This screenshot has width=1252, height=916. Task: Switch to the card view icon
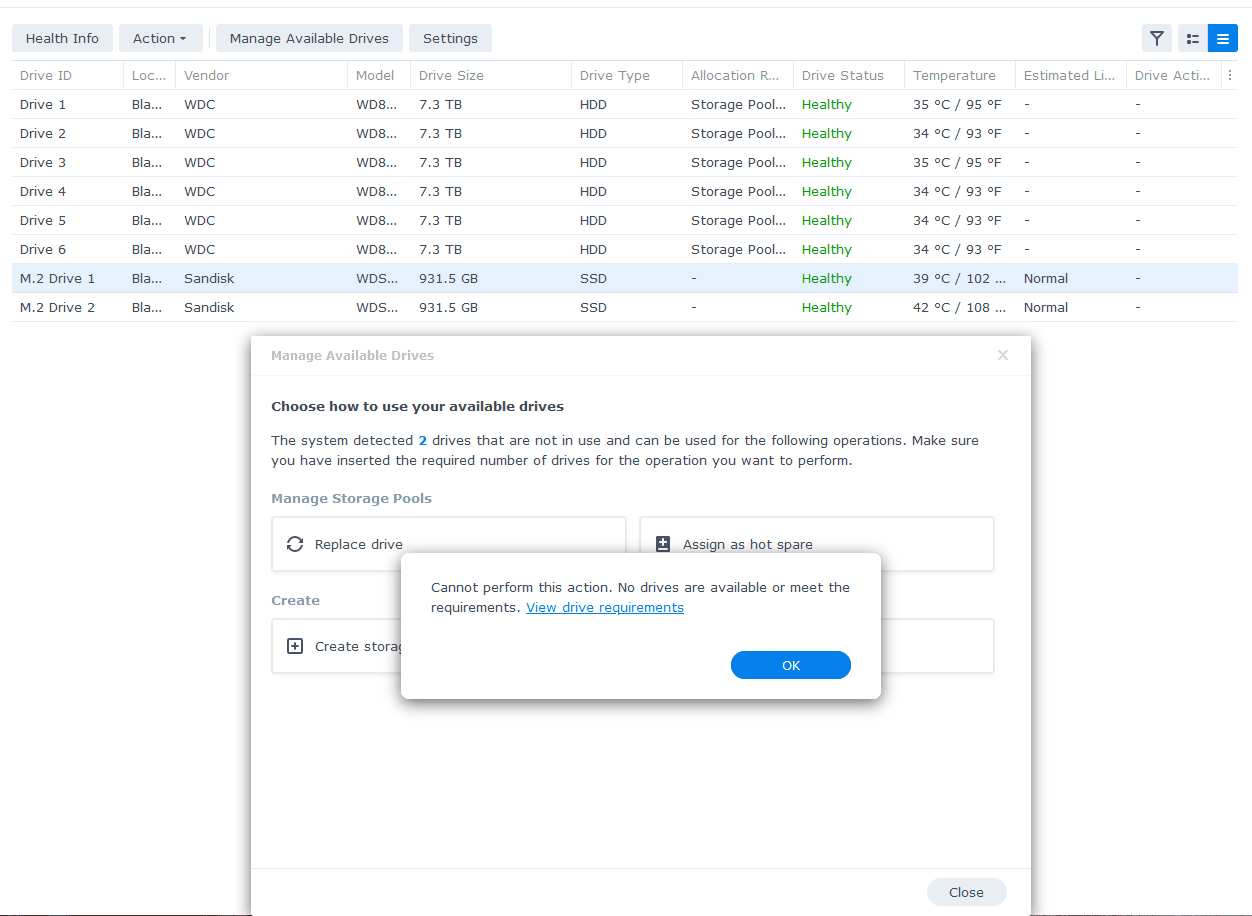[1193, 38]
